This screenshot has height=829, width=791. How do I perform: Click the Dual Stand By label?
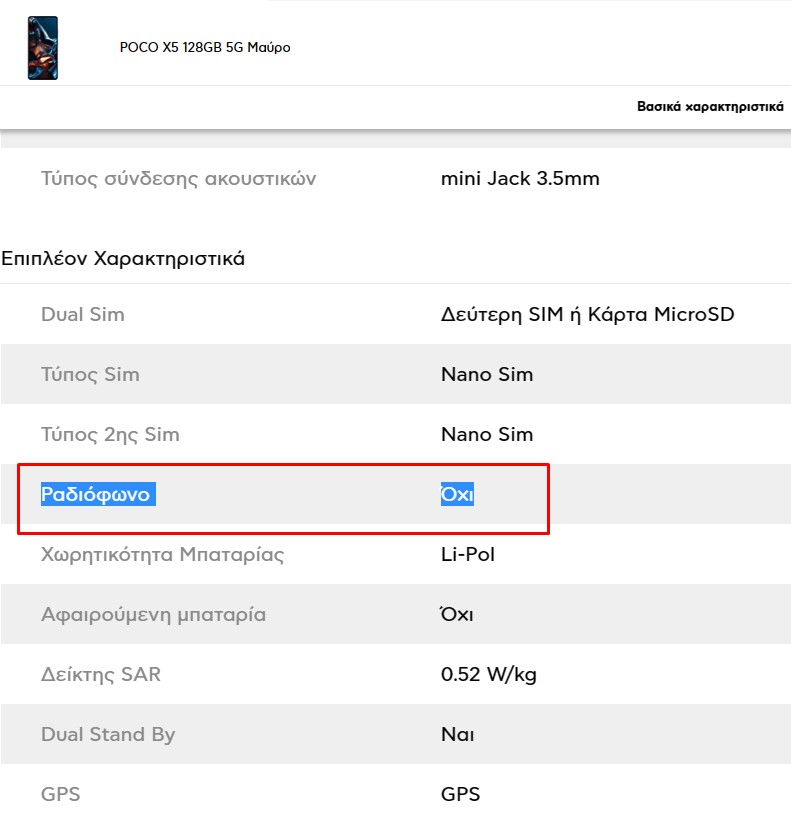pyautogui.click(x=108, y=734)
